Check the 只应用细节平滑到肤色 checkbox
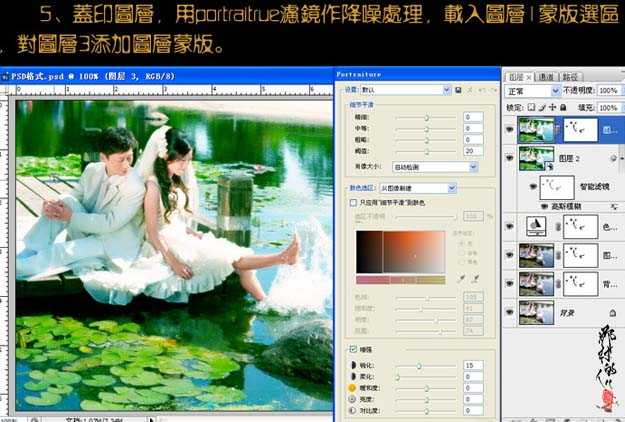Screen dimensions: 625x422 pyautogui.click(x=353, y=203)
